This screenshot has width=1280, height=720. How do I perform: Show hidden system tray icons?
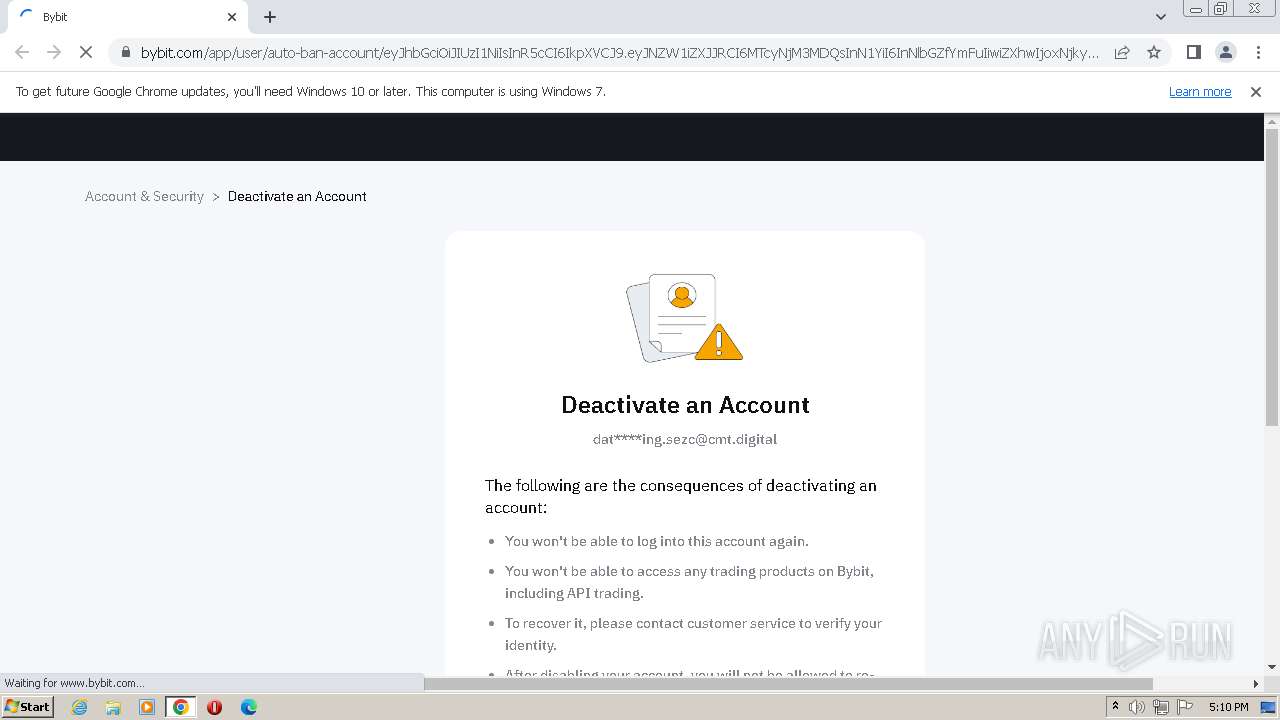(1115, 707)
